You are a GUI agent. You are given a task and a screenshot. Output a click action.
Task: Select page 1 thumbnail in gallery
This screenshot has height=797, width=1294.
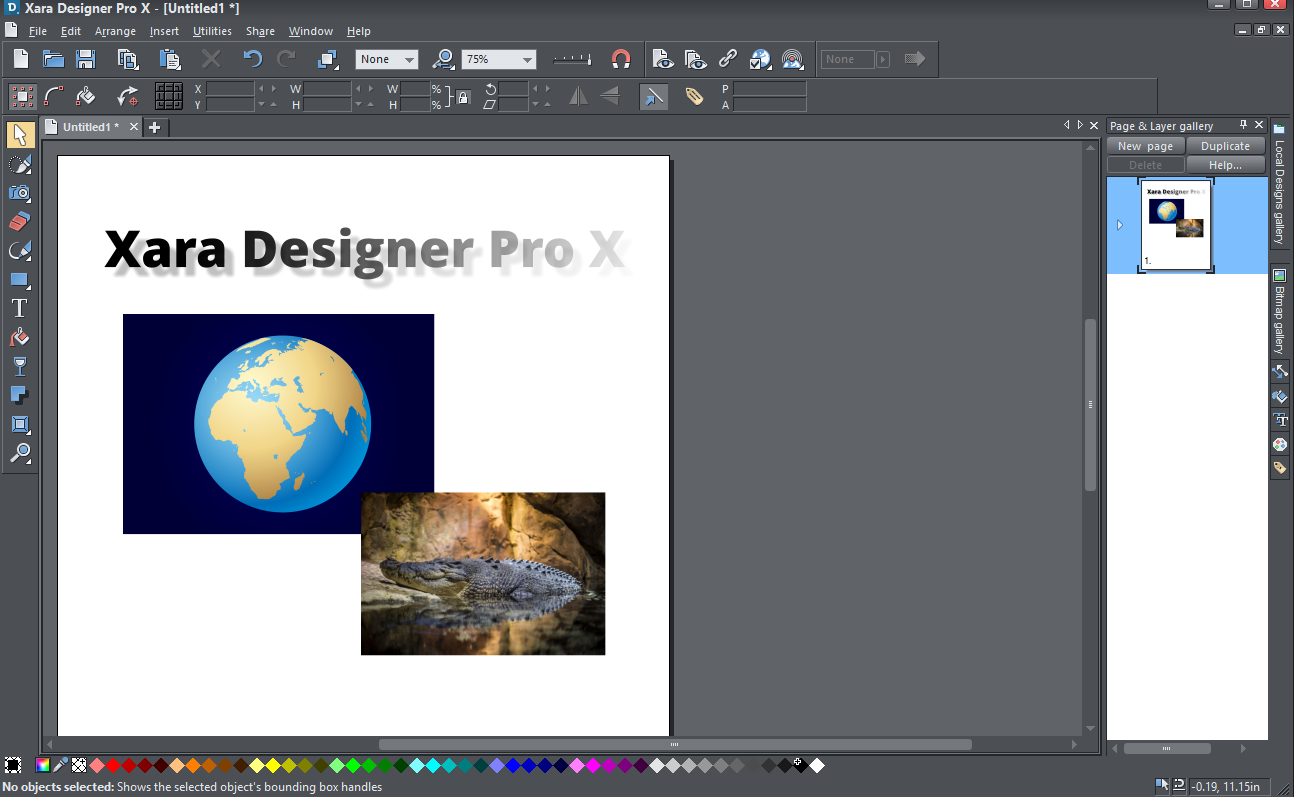pyautogui.click(x=1176, y=225)
